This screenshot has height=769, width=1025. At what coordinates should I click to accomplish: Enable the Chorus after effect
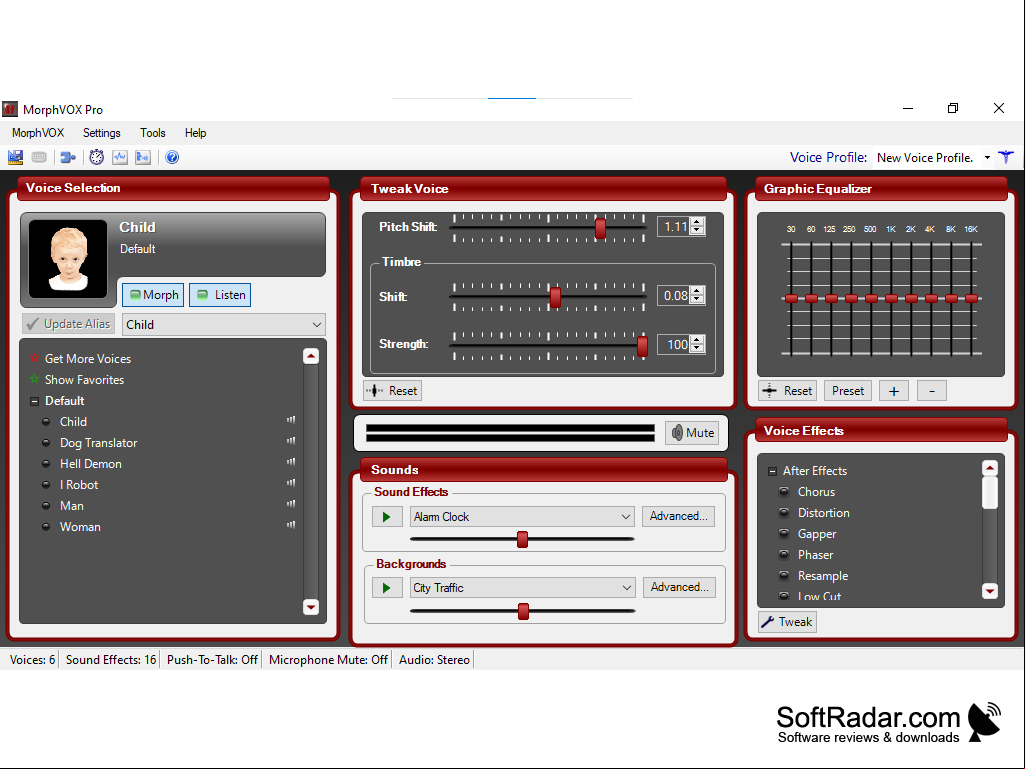point(784,492)
